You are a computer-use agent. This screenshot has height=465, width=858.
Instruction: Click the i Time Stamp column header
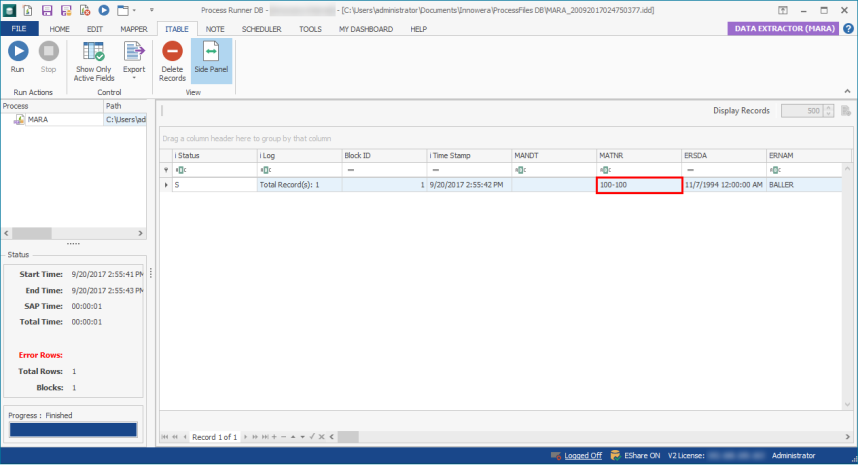pyautogui.click(x=469, y=155)
